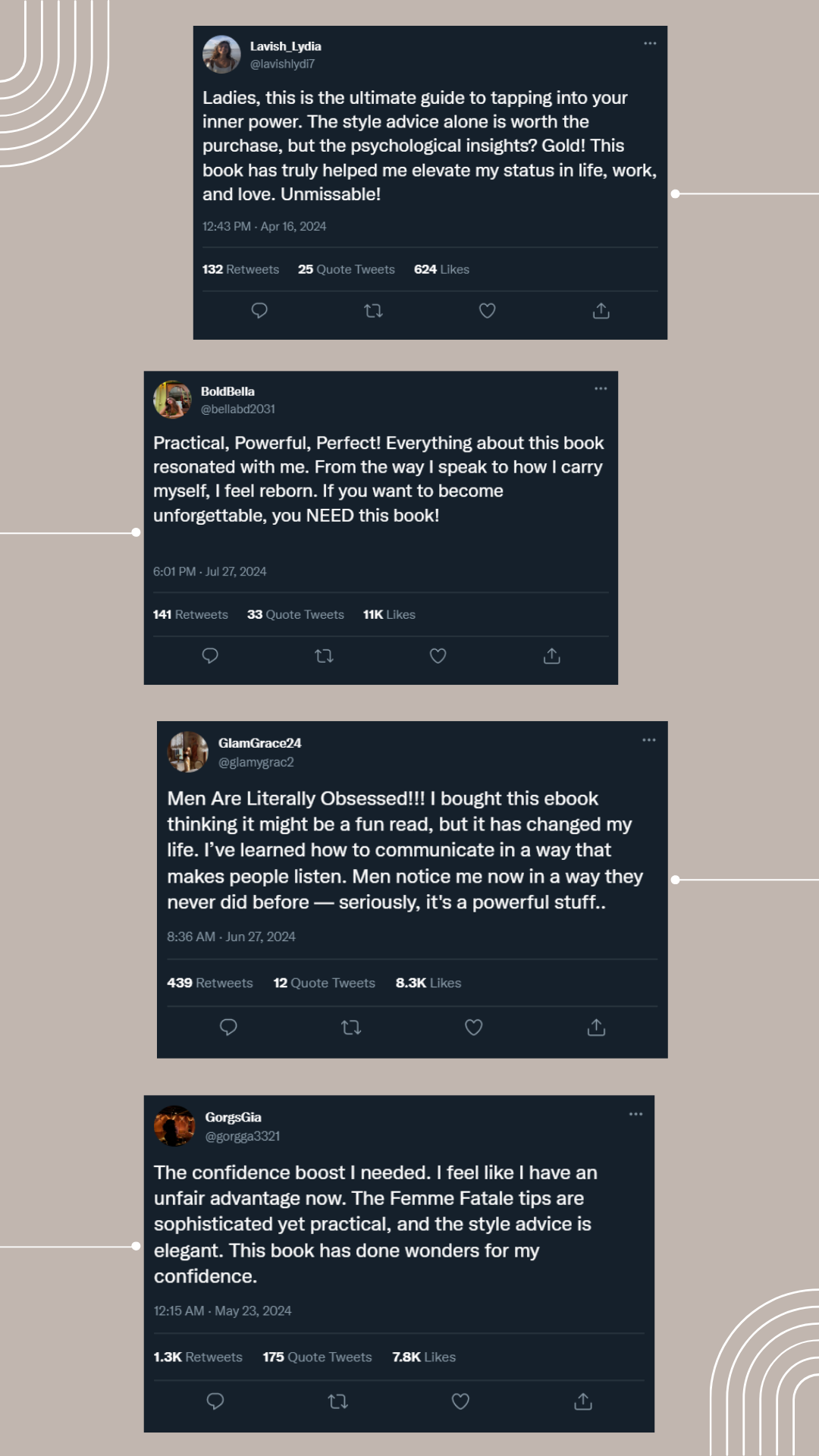
Task: View the 8.3K Likes list
Action: pos(428,983)
